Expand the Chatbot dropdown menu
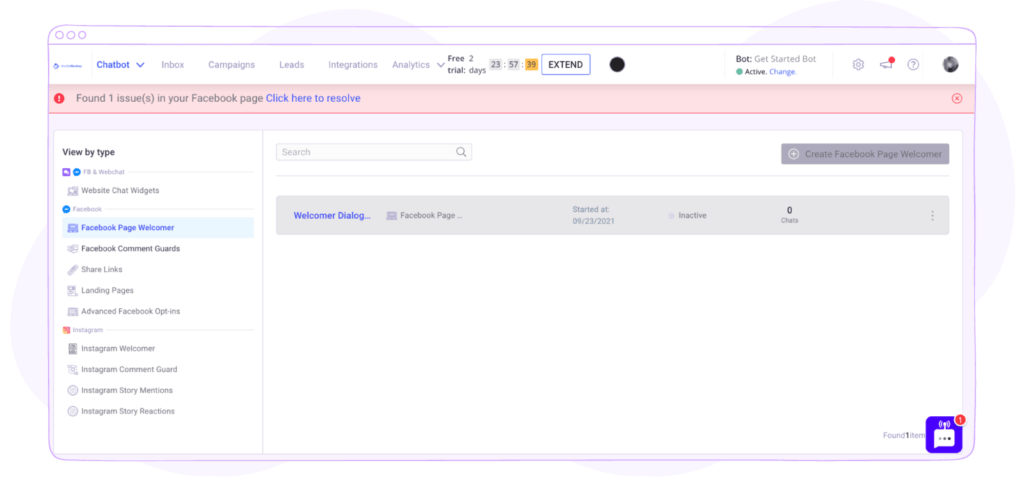This screenshot has width=1024, height=486. [121, 65]
